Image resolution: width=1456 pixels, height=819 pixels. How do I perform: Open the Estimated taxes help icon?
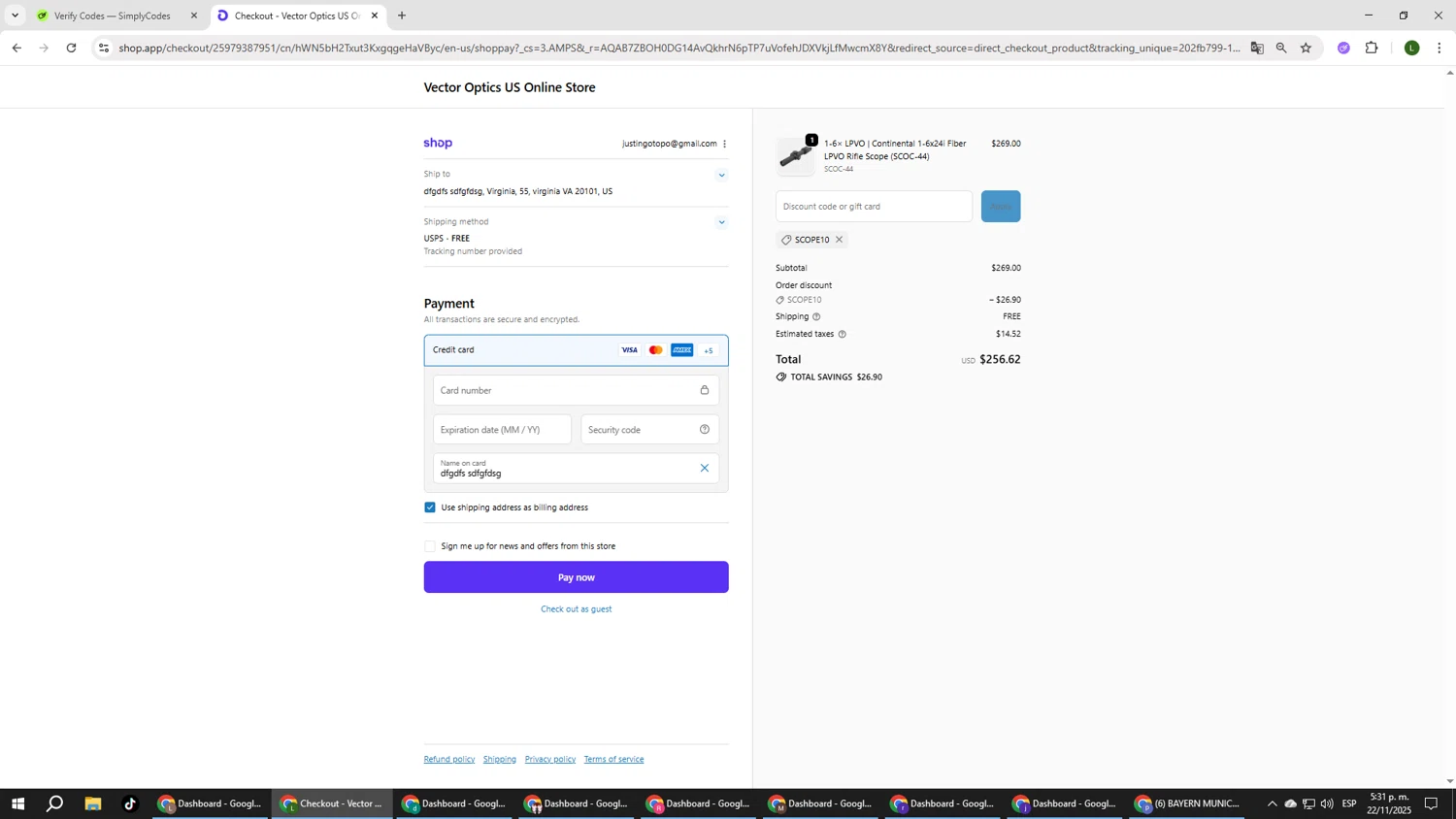point(842,334)
